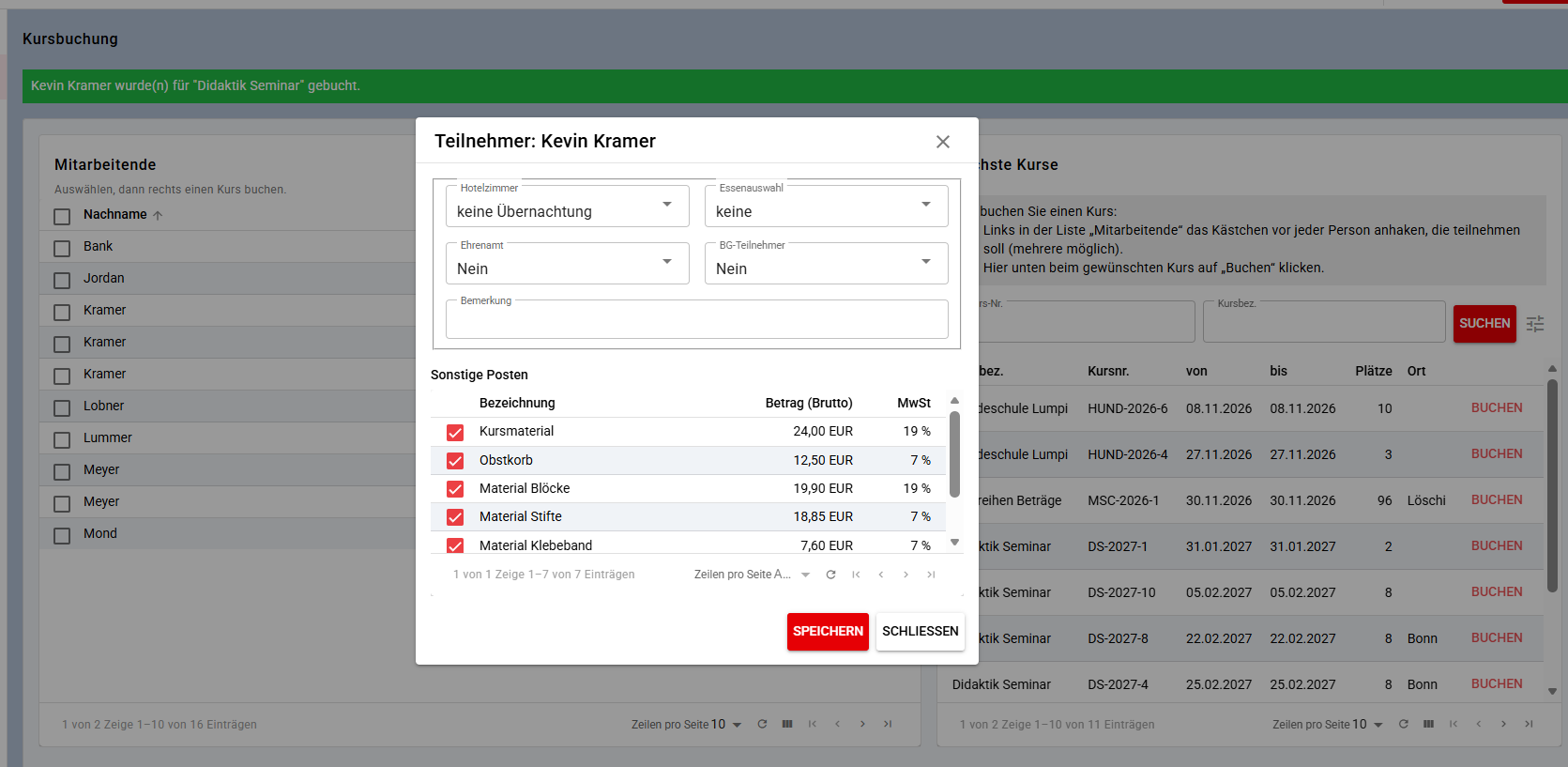Click BUCHEN for course DS-2027-4

(x=1497, y=684)
